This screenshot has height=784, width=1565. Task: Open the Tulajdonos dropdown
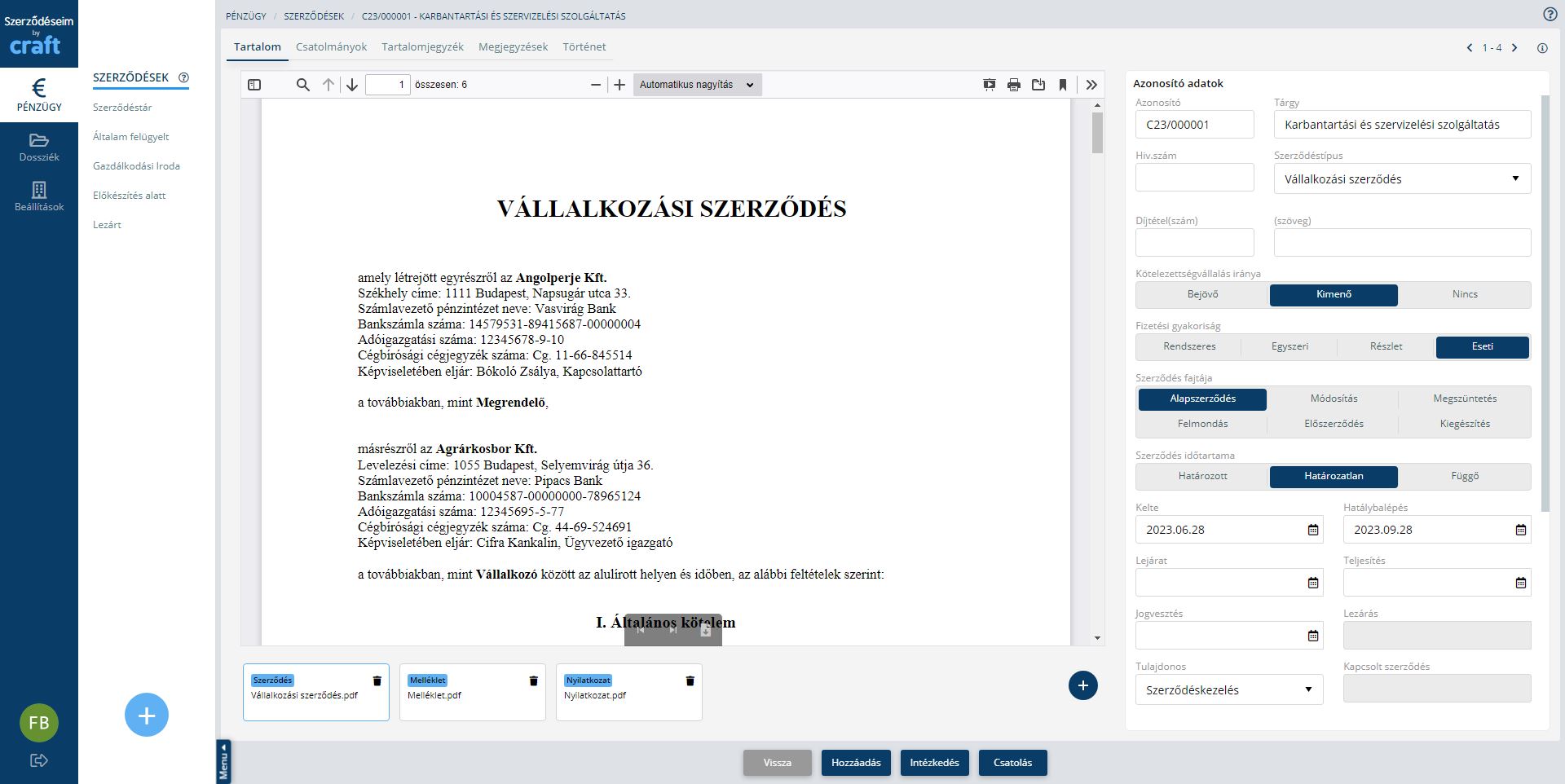pyautogui.click(x=1228, y=690)
